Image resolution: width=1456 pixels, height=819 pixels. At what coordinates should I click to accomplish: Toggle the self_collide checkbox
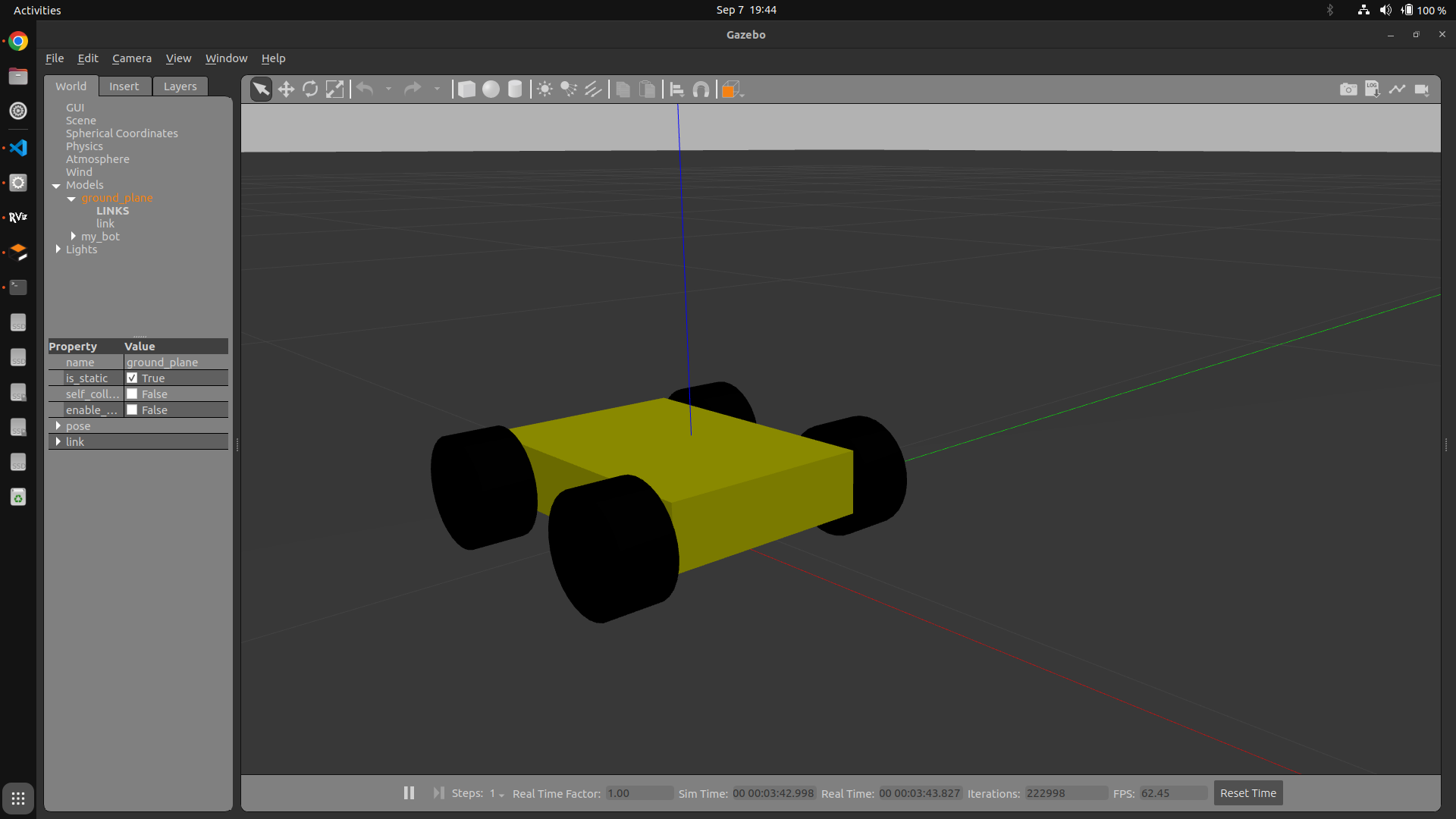132,394
